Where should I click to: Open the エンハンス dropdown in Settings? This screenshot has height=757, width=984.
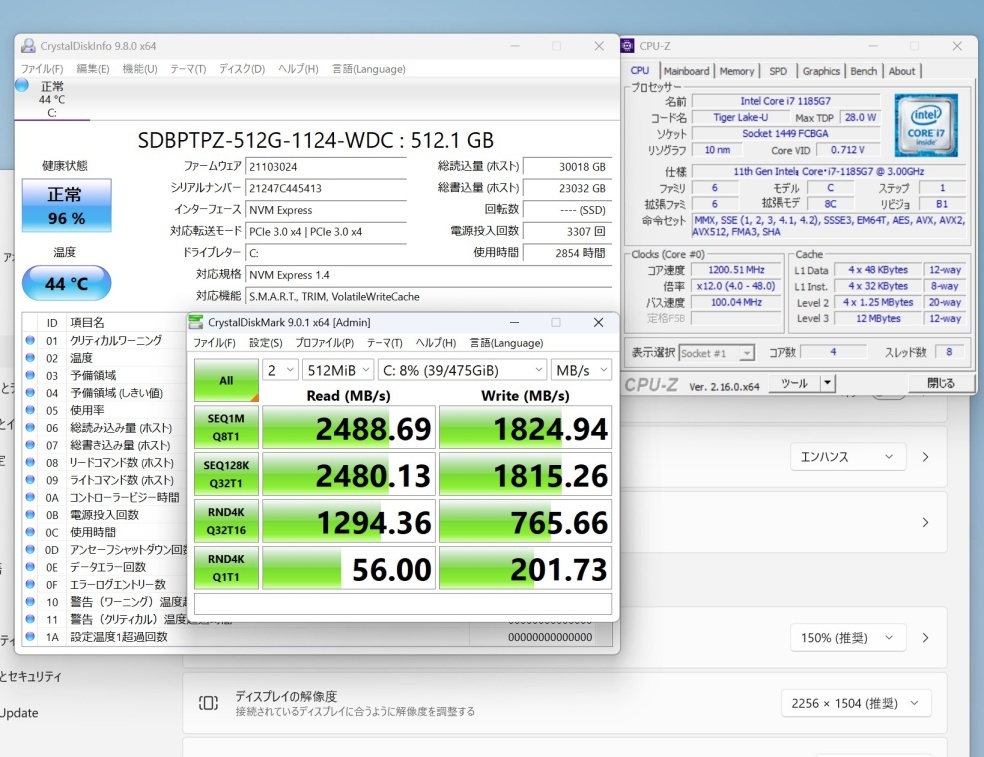(x=848, y=457)
